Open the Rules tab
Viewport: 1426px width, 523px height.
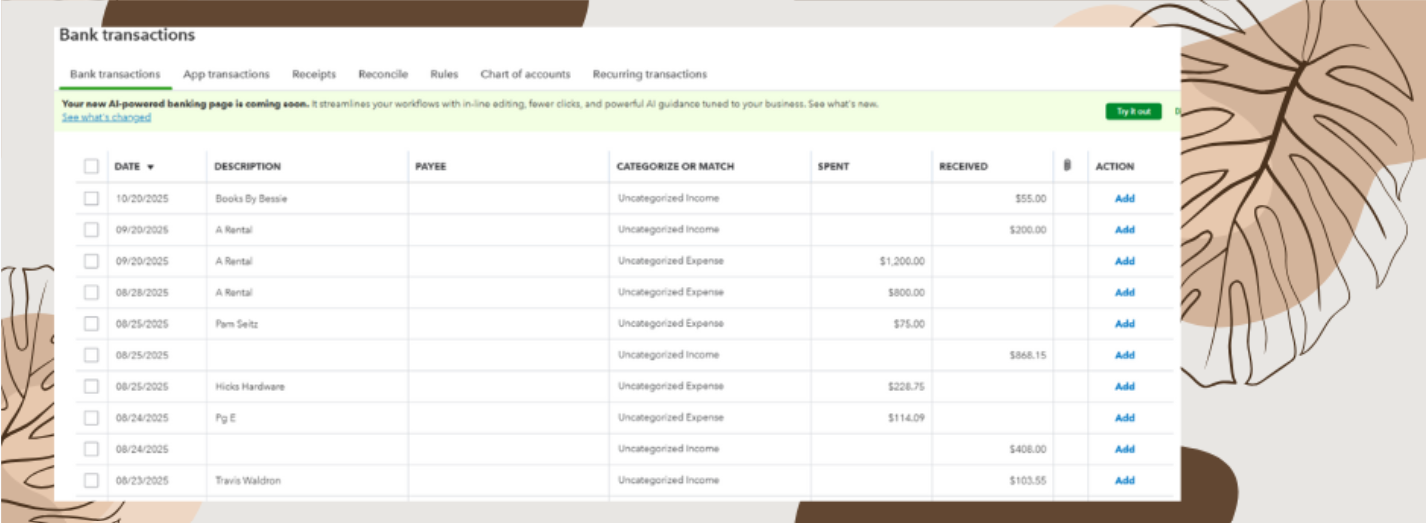pos(444,74)
